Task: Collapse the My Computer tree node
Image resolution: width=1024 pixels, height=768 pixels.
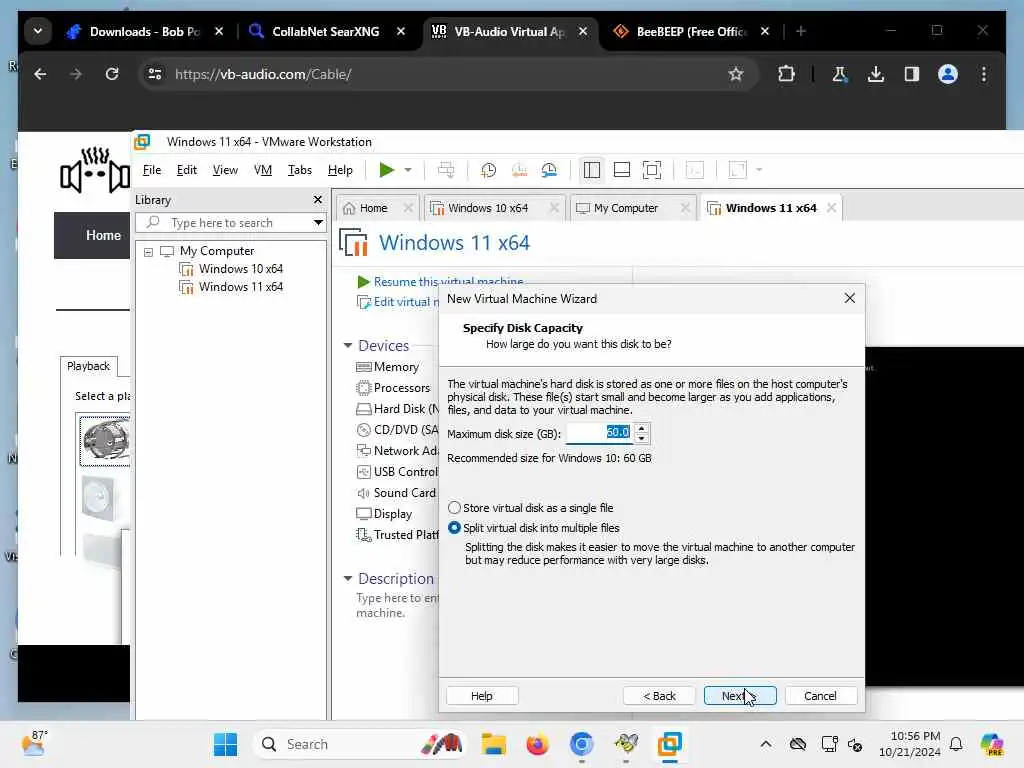Action: 148,251
